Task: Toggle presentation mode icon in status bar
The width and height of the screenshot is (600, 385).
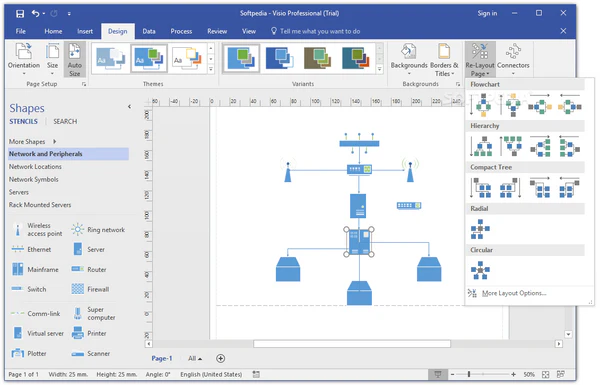Action: tap(438, 374)
